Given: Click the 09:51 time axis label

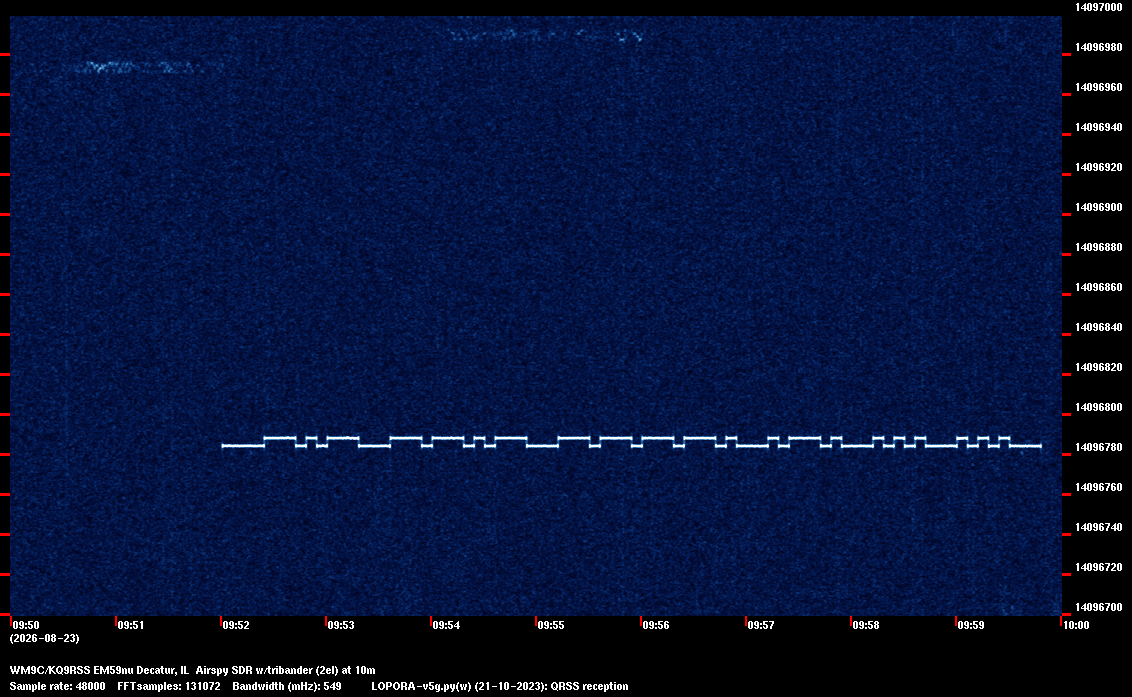Looking at the screenshot, I should tap(131, 625).
